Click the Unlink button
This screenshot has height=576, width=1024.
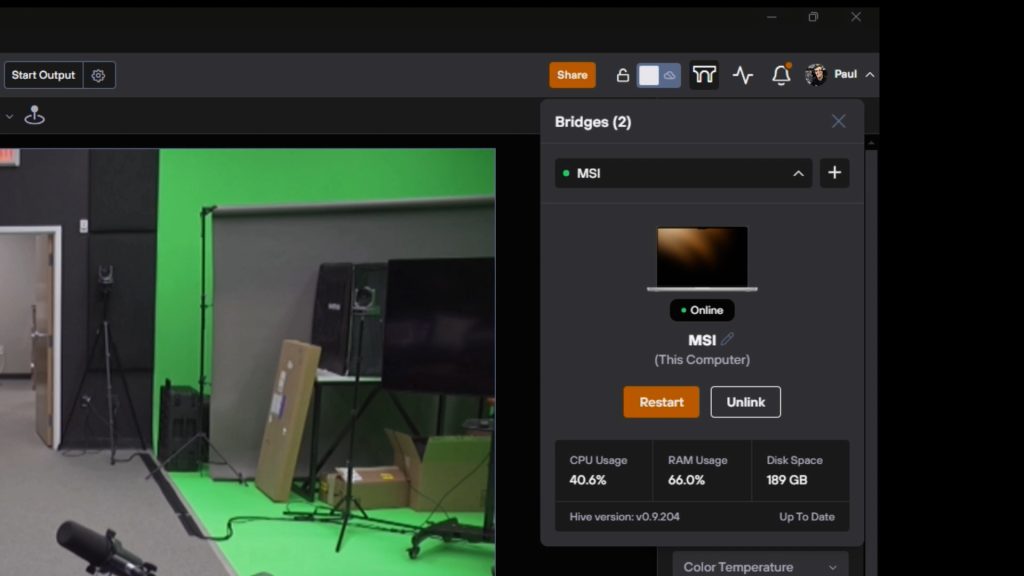[745, 402]
